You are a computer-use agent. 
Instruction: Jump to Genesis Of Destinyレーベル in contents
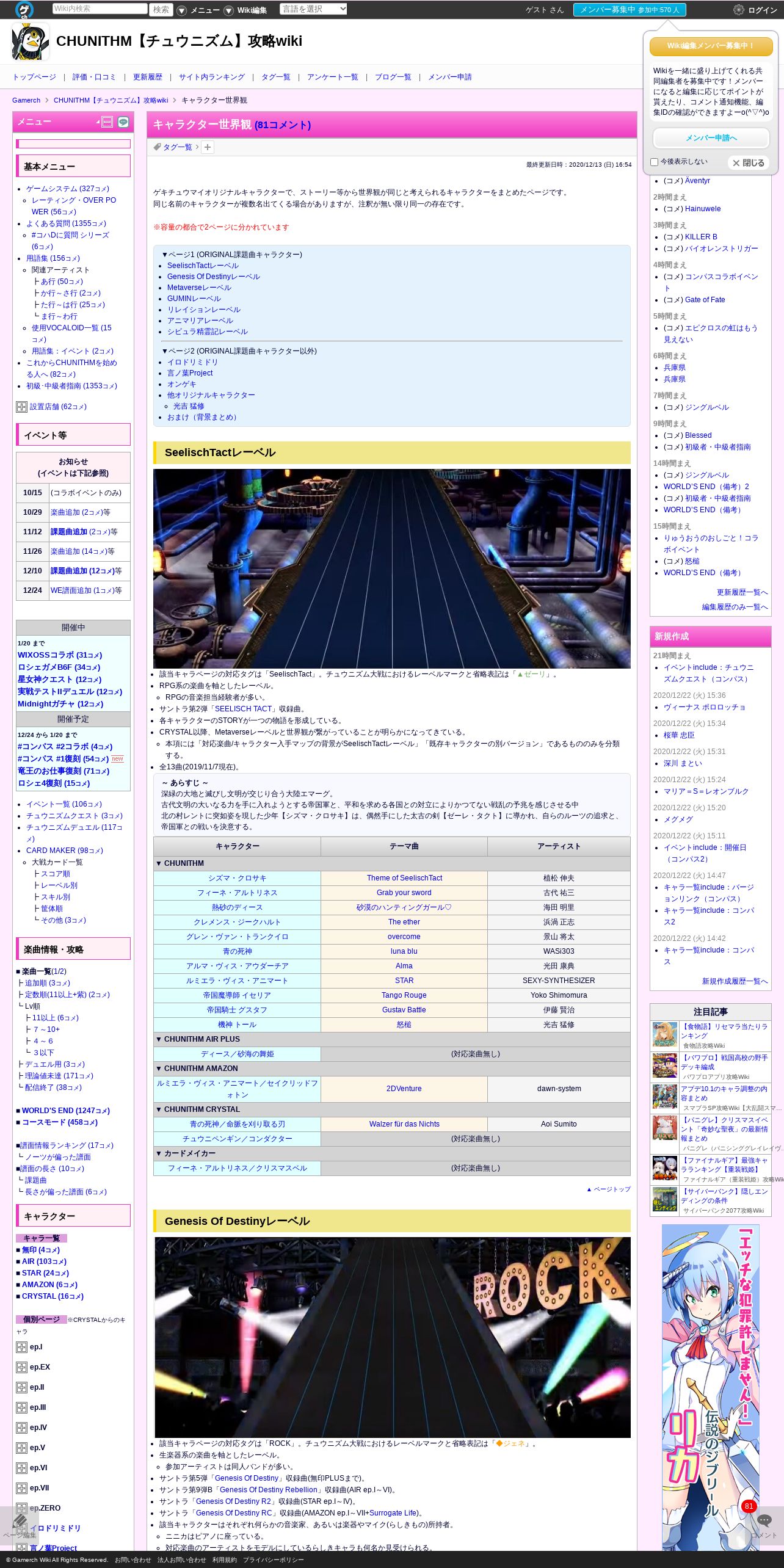pyautogui.click(x=213, y=277)
